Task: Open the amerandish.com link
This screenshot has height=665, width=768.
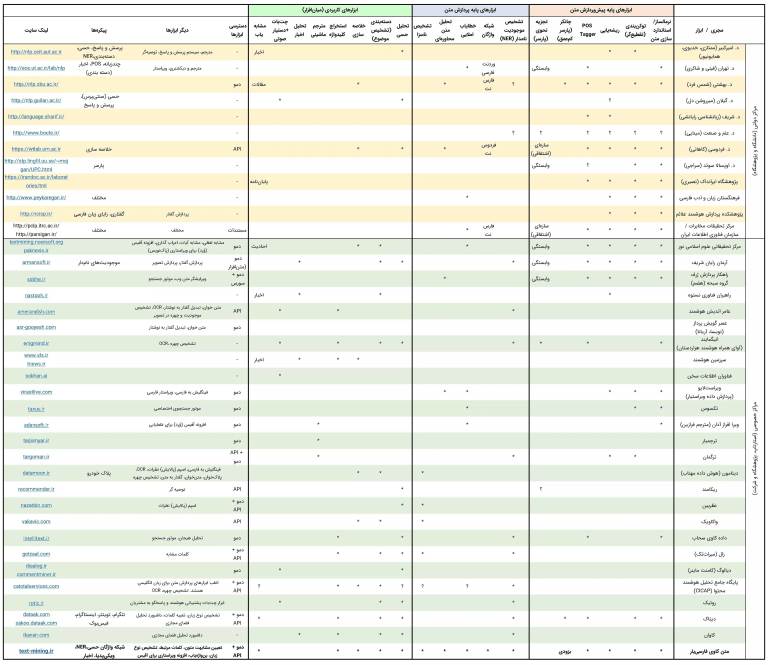Action: [36, 311]
